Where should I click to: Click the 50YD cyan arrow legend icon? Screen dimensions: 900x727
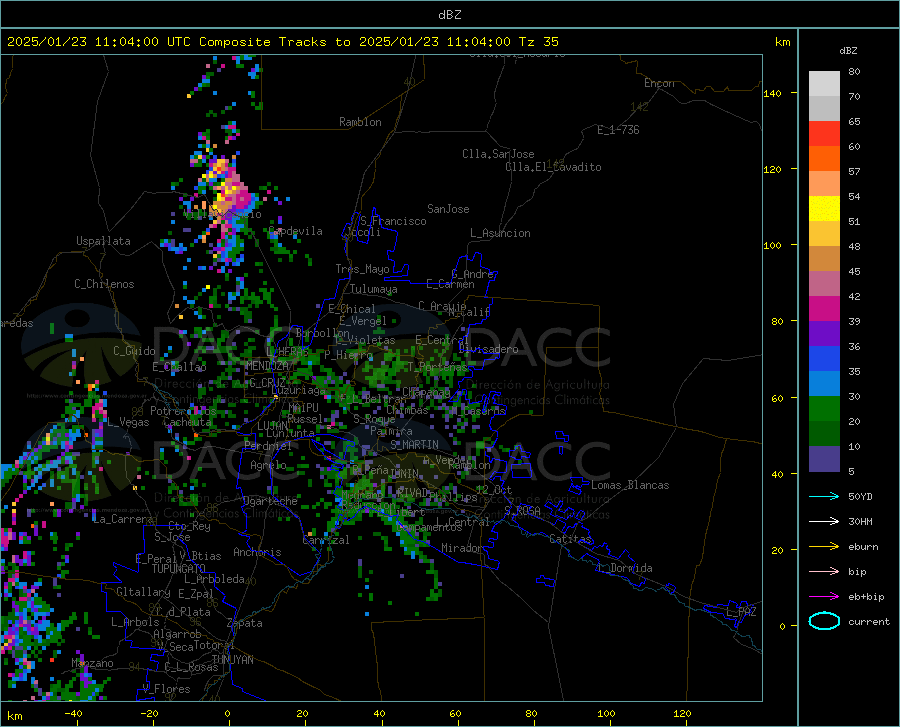[x=824, y=496]
